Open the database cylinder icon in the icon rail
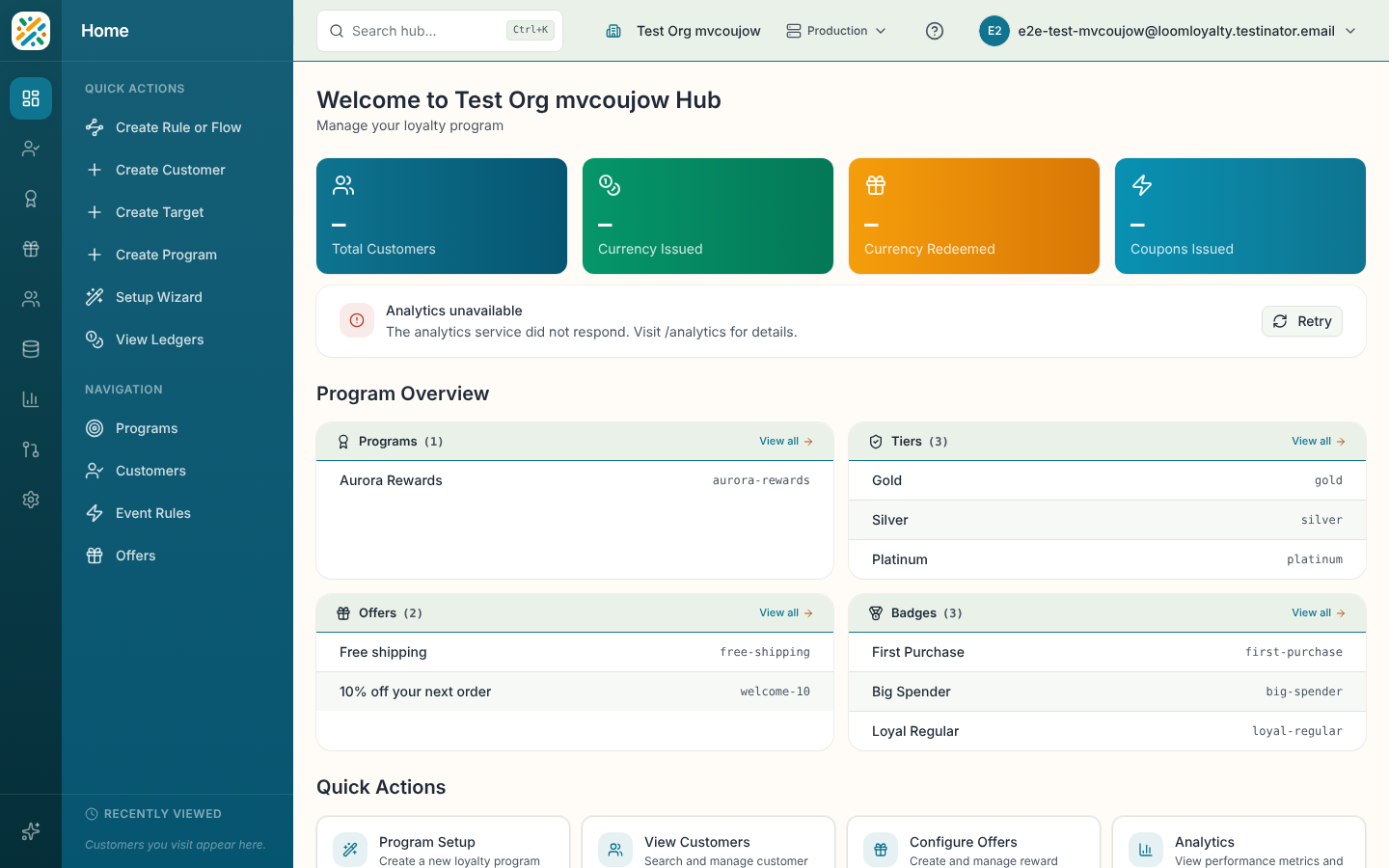The width and height of the screenshot is (1389, 868). pyautogui.click(x=31, y=349)
